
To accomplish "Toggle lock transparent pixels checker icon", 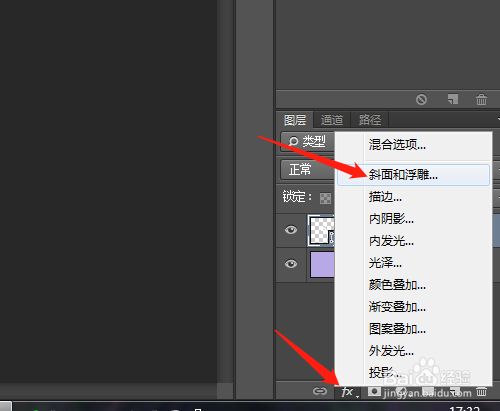I will [x=325, y=198].
